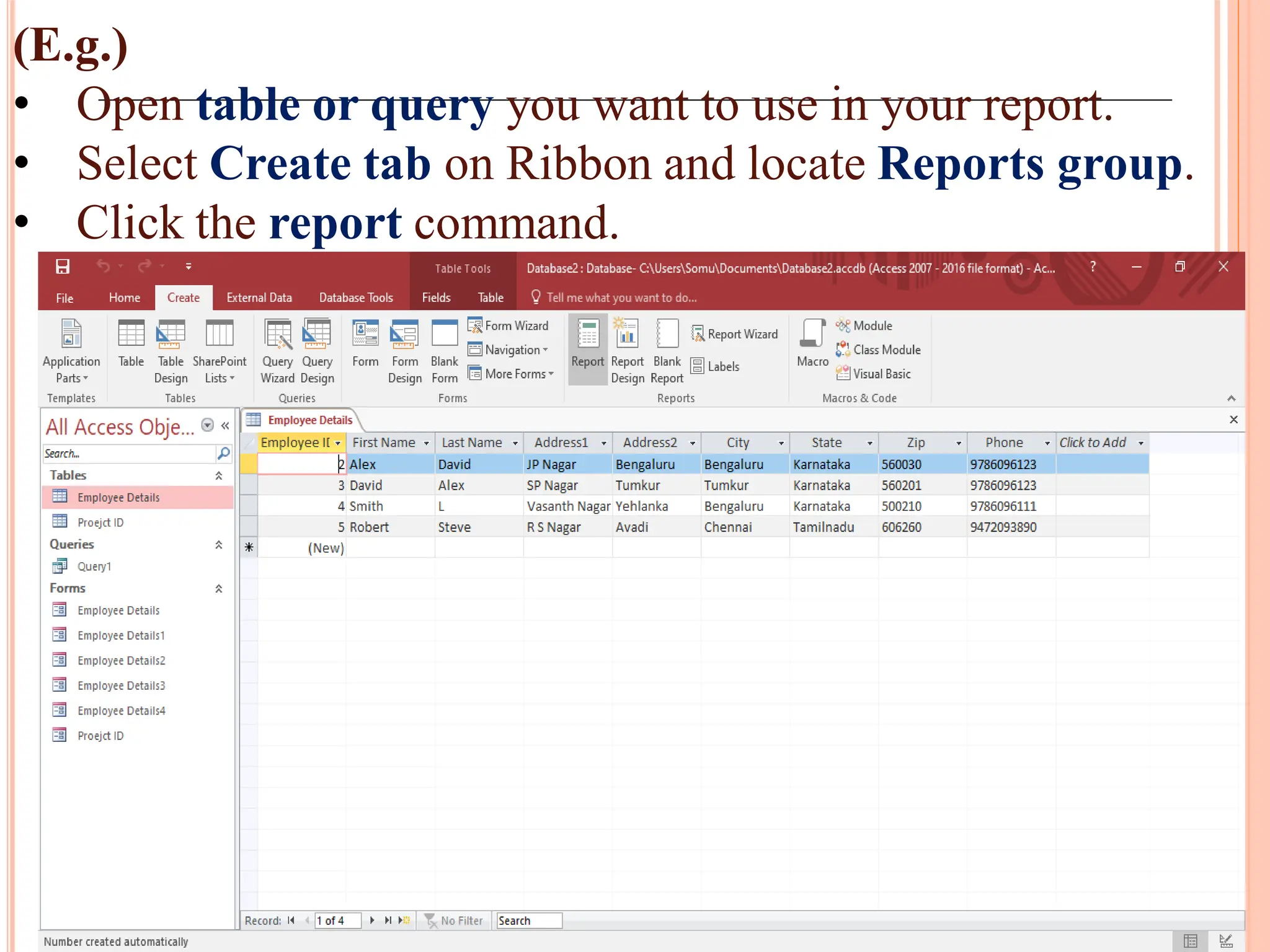
Task: Open the City column filter dropdown
Action: [x=781, y=443]
